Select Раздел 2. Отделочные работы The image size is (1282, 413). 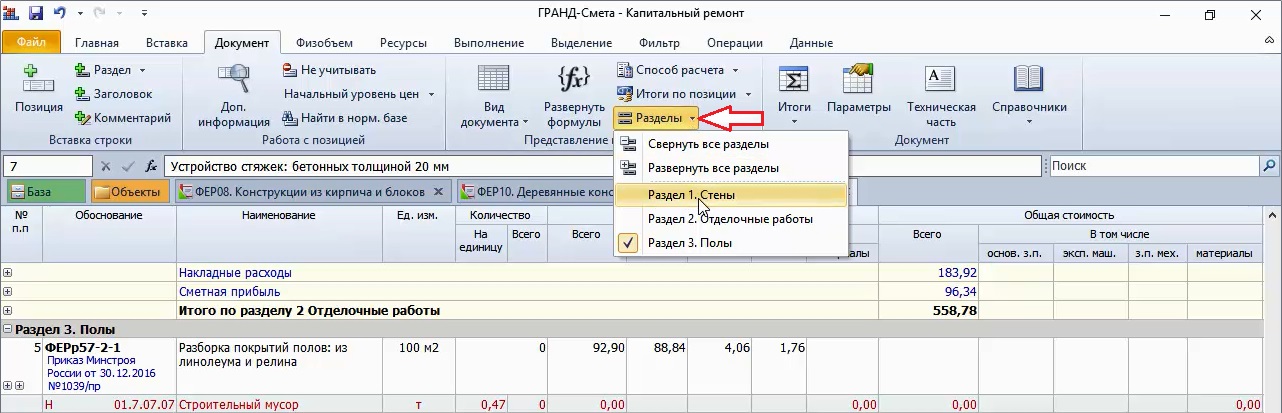[x=731, y=219]
